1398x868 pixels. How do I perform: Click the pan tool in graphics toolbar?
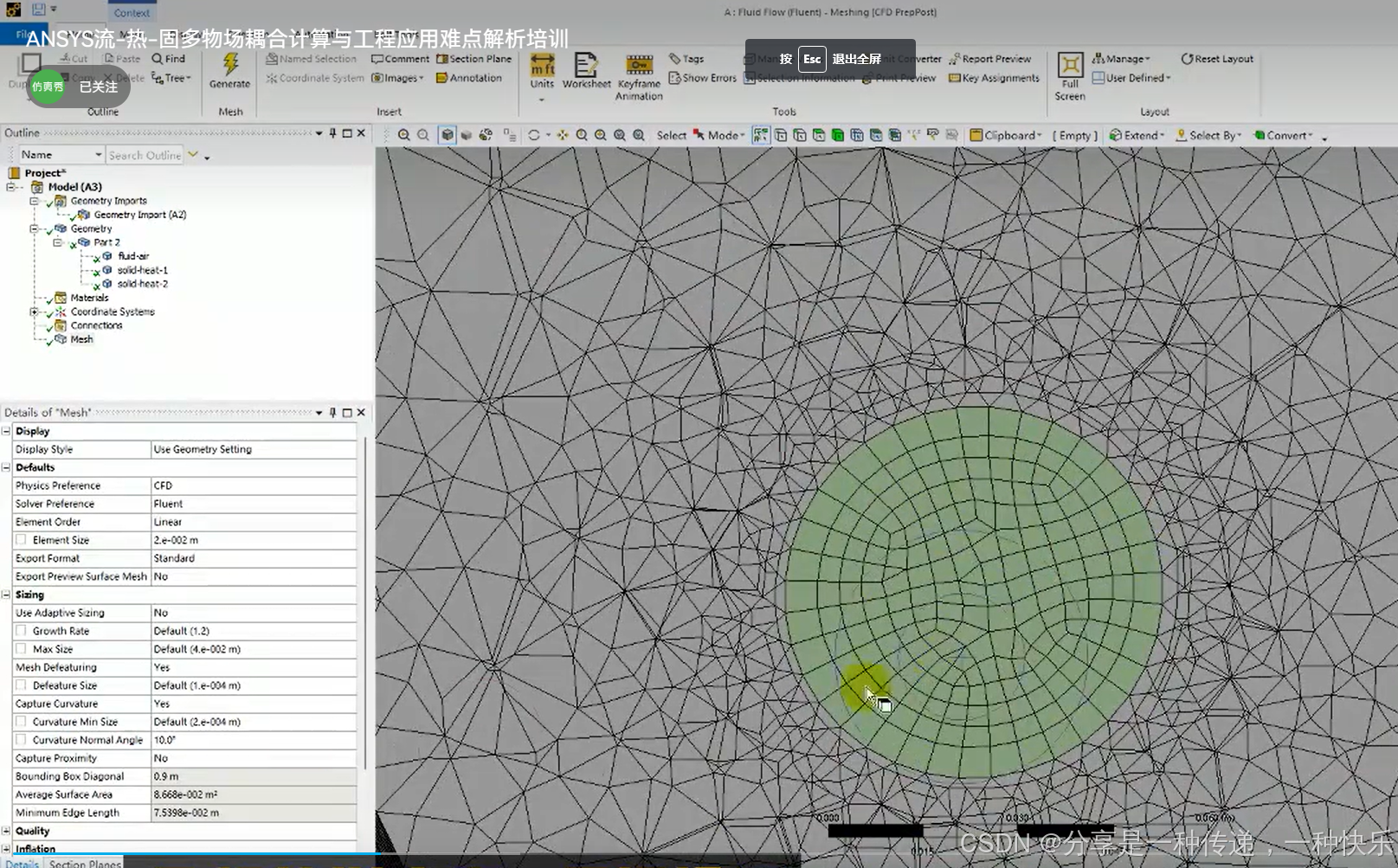click(563, 135)
